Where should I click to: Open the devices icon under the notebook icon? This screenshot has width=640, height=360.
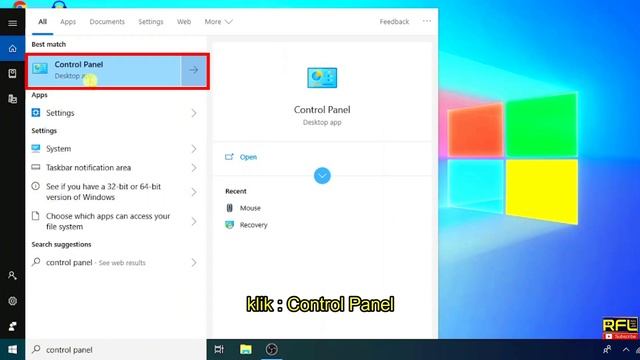click(12, 99)
